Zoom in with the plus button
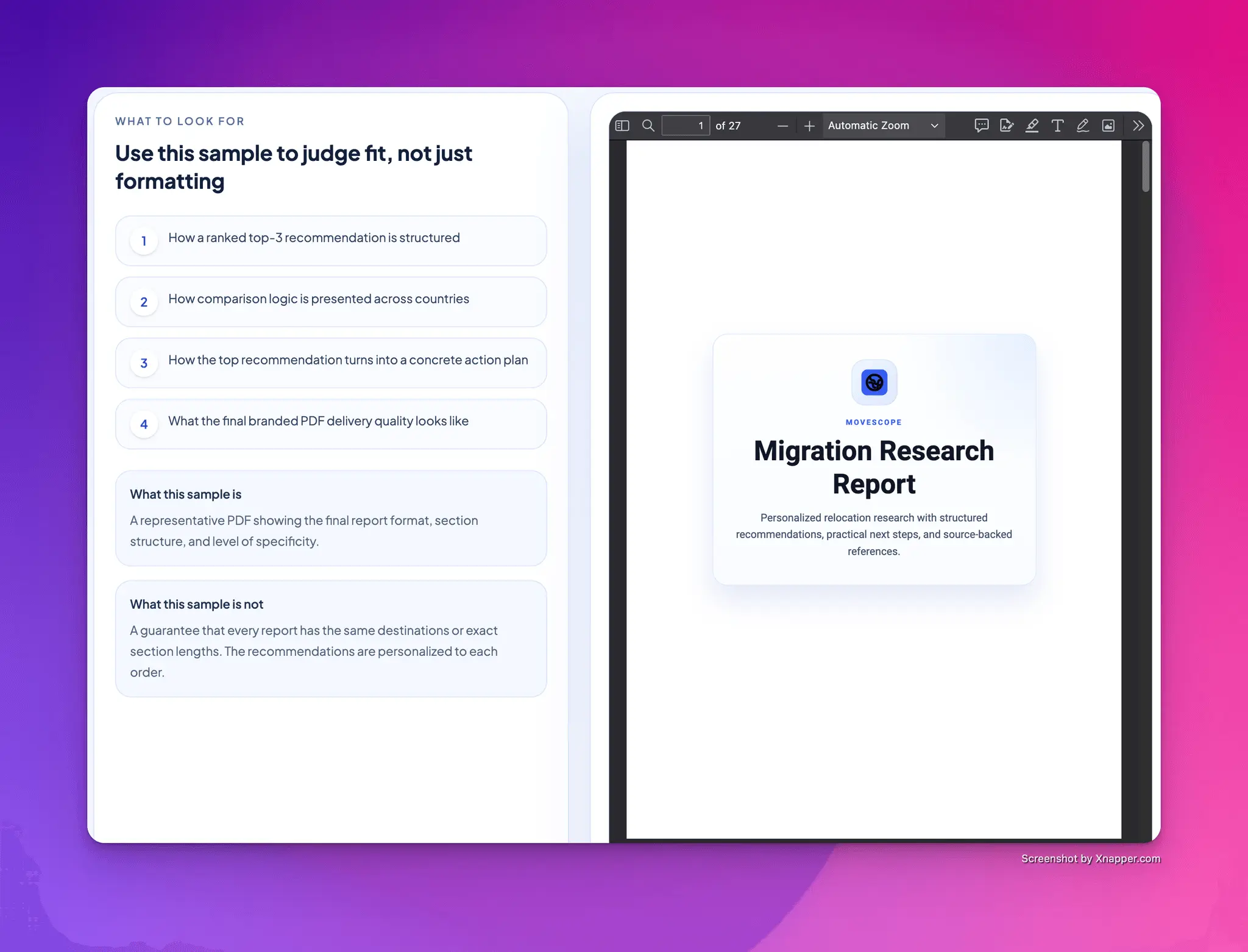The image size is (1248, 952). [809, 126]
